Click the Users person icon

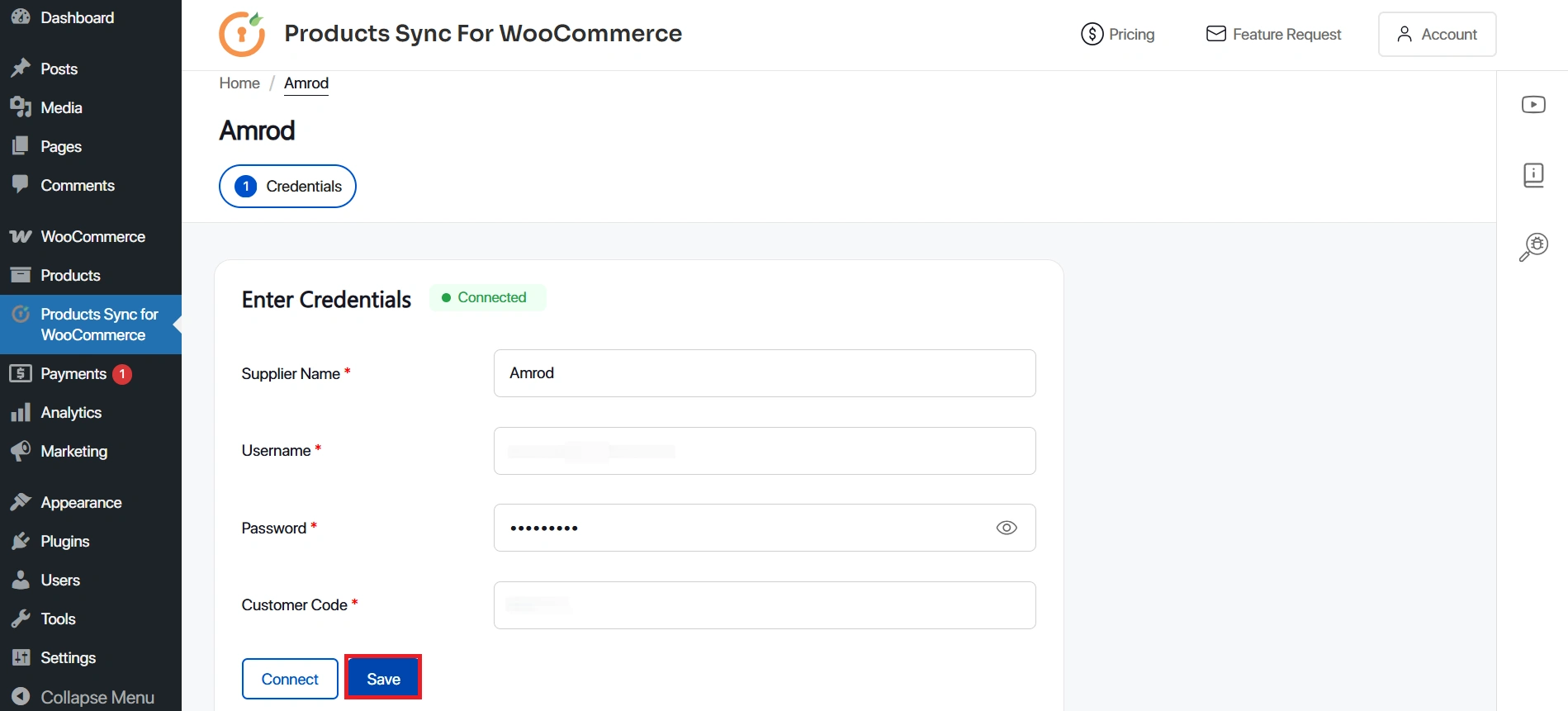[x=21, y=580]
